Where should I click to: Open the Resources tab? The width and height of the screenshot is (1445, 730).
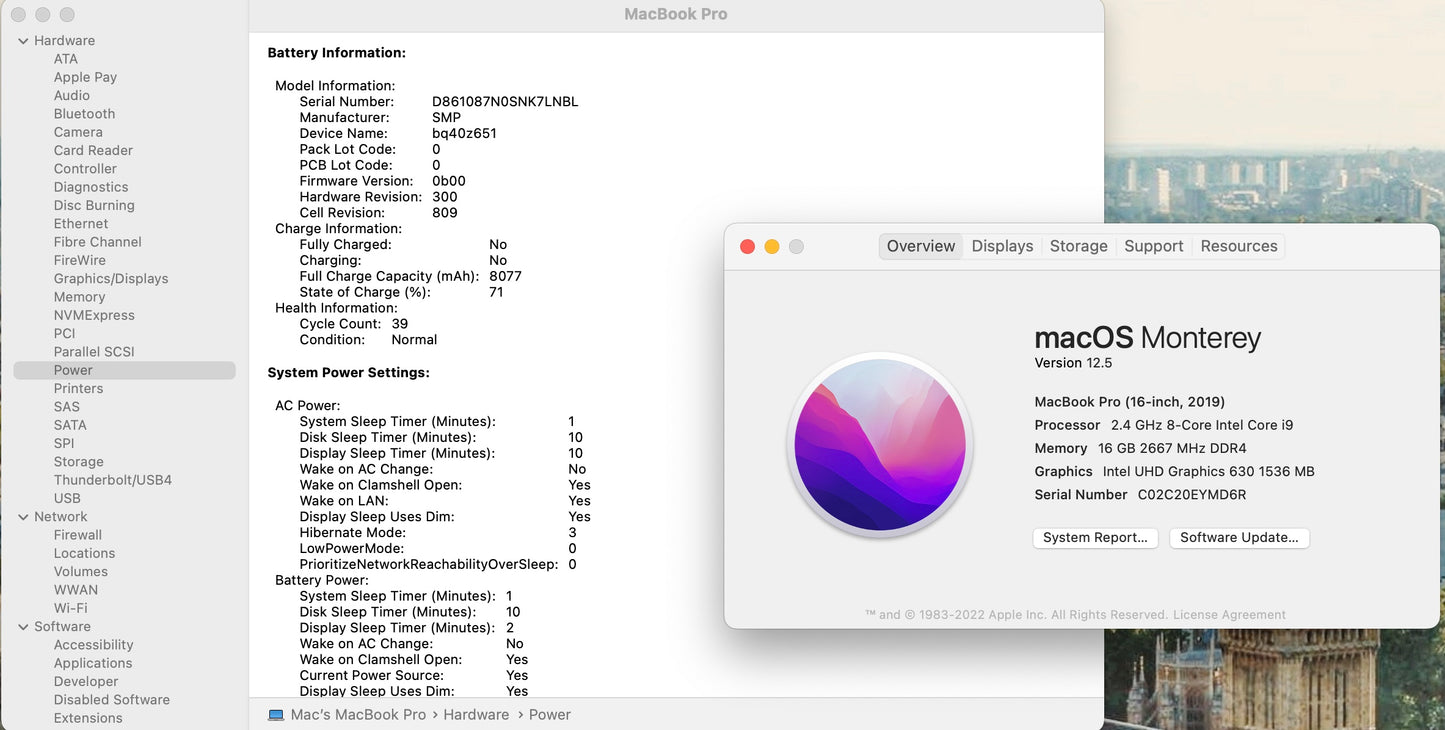(x=1238, y=245)
